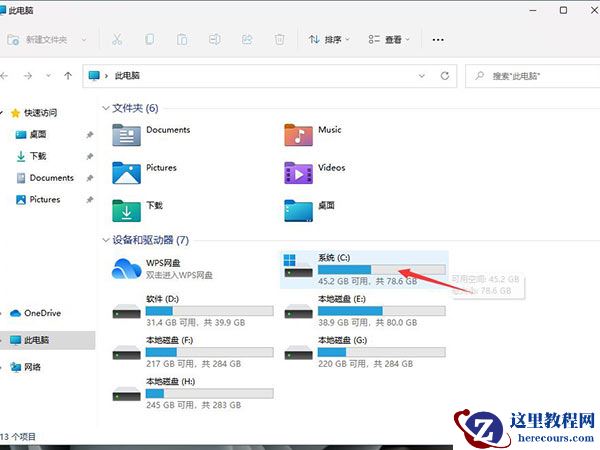Go back with the left arrow button

tap(4, 76)
